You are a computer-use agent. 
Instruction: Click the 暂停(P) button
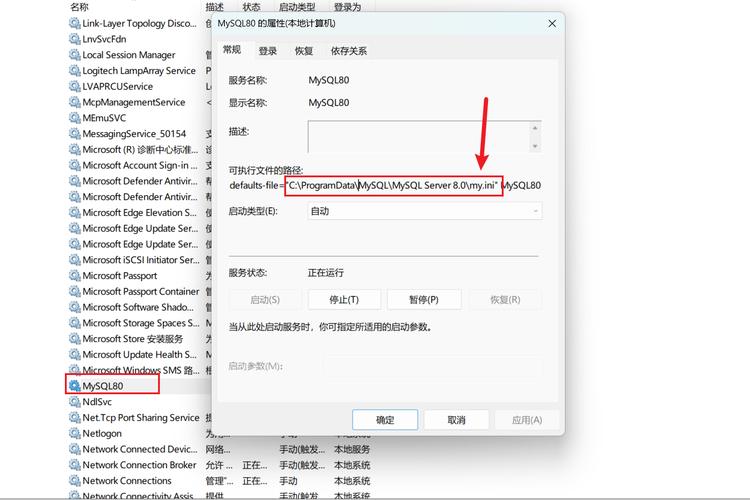[424, 300]
